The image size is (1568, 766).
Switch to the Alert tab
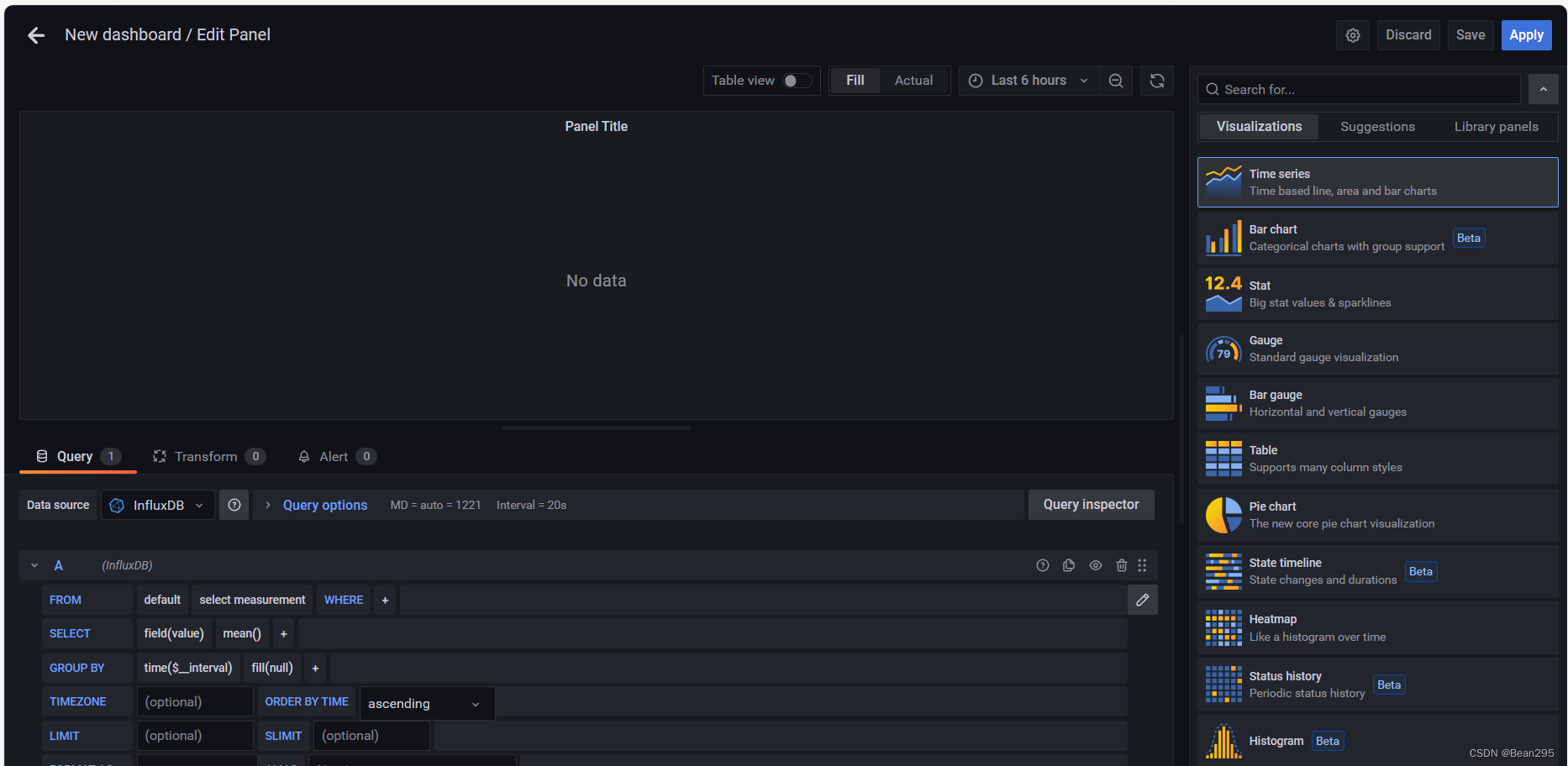tap(336, 456)
